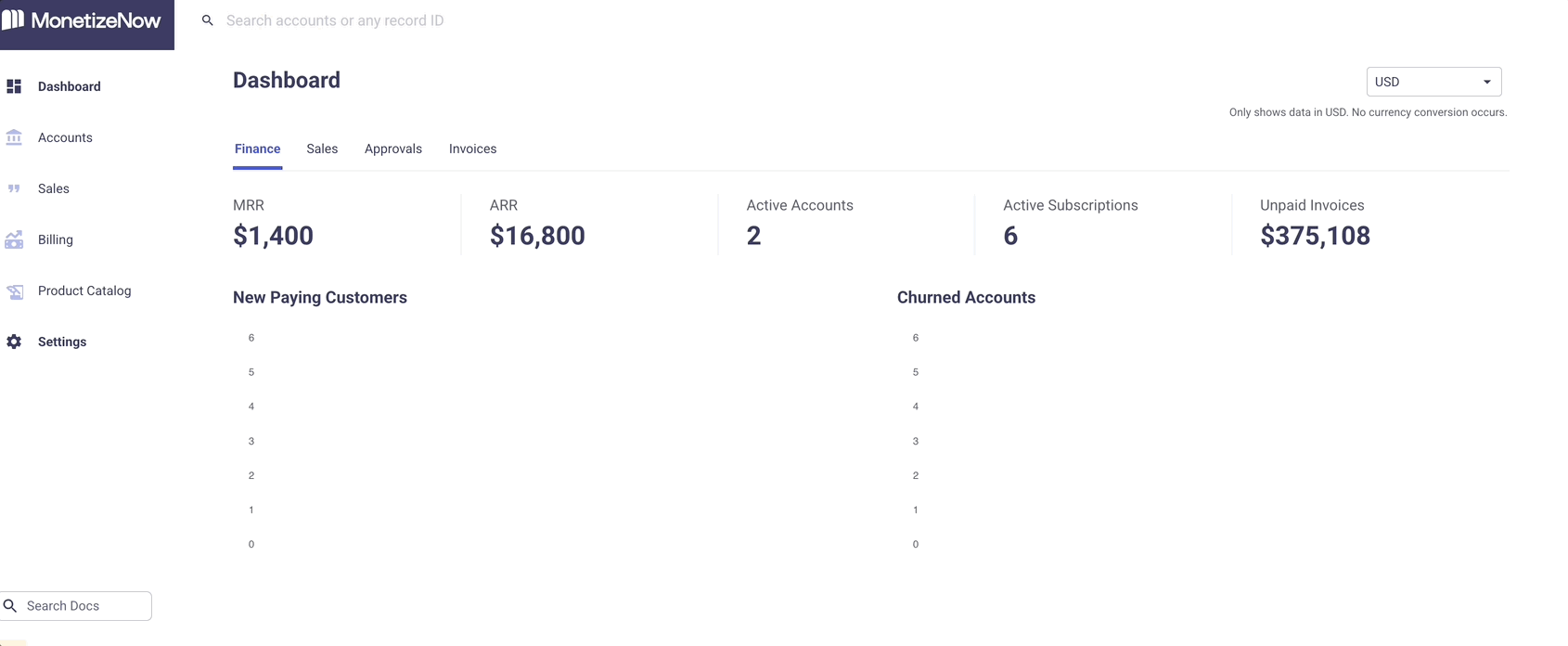This screenshot has height=646, width=1568.
Task: Open the Approvals tab
Action: coord(393,149)
